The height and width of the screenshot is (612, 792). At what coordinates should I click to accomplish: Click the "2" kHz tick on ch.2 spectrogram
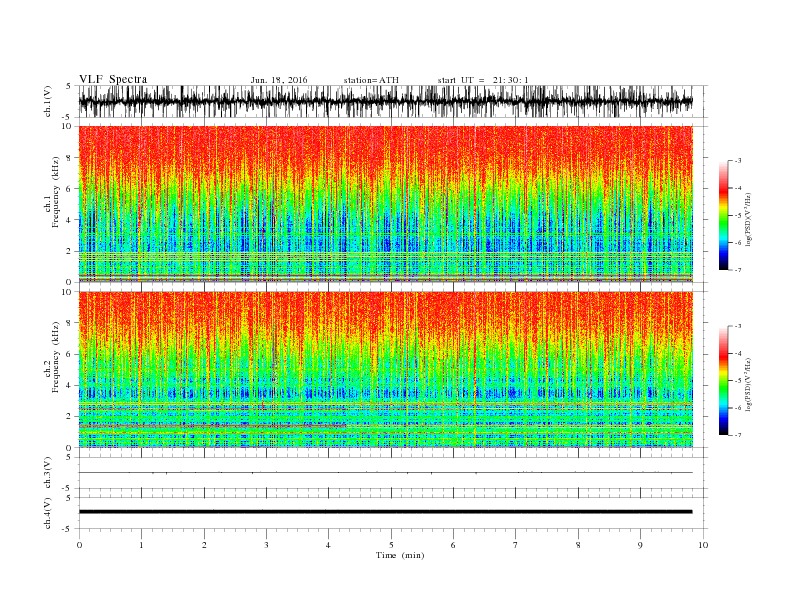pyautogui.click(x=70, y=417)
